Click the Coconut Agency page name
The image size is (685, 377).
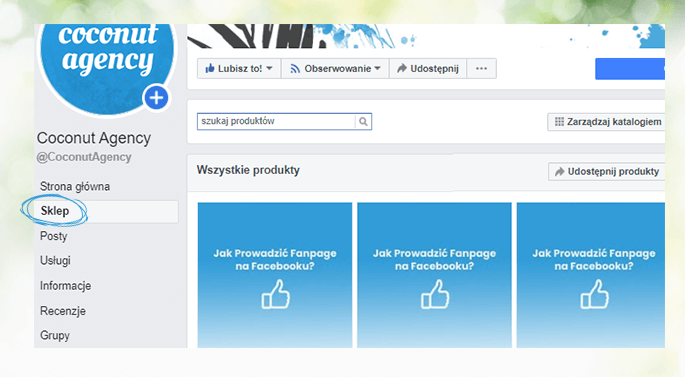(x=94, y=138)
